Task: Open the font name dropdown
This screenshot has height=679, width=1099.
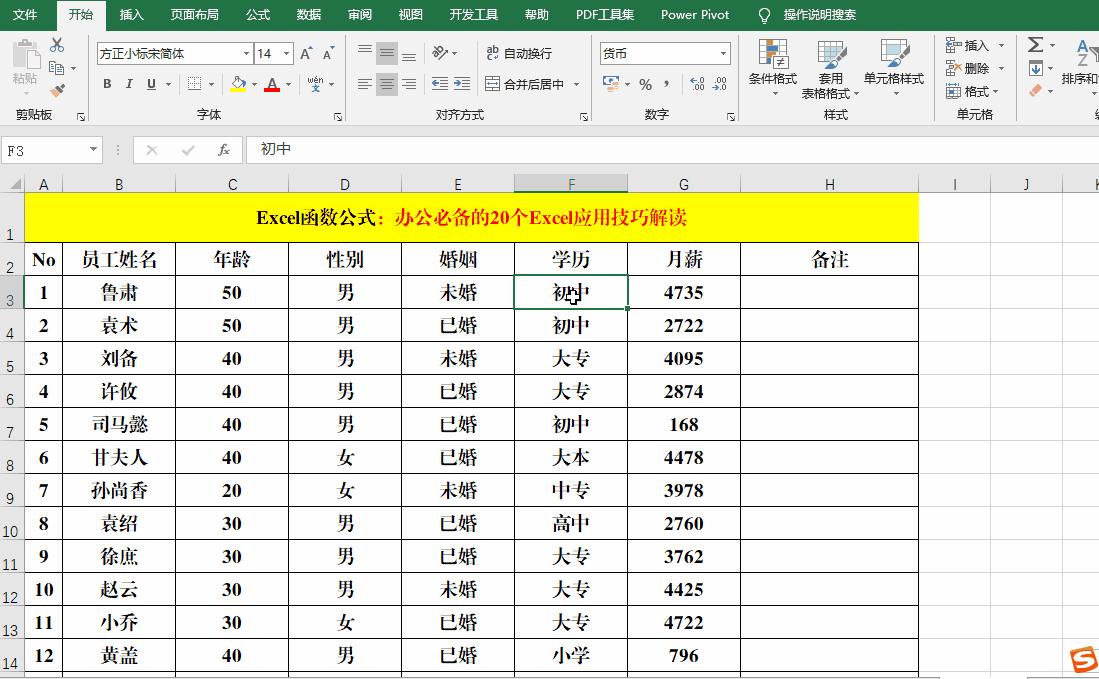Action: click(244, 52)
